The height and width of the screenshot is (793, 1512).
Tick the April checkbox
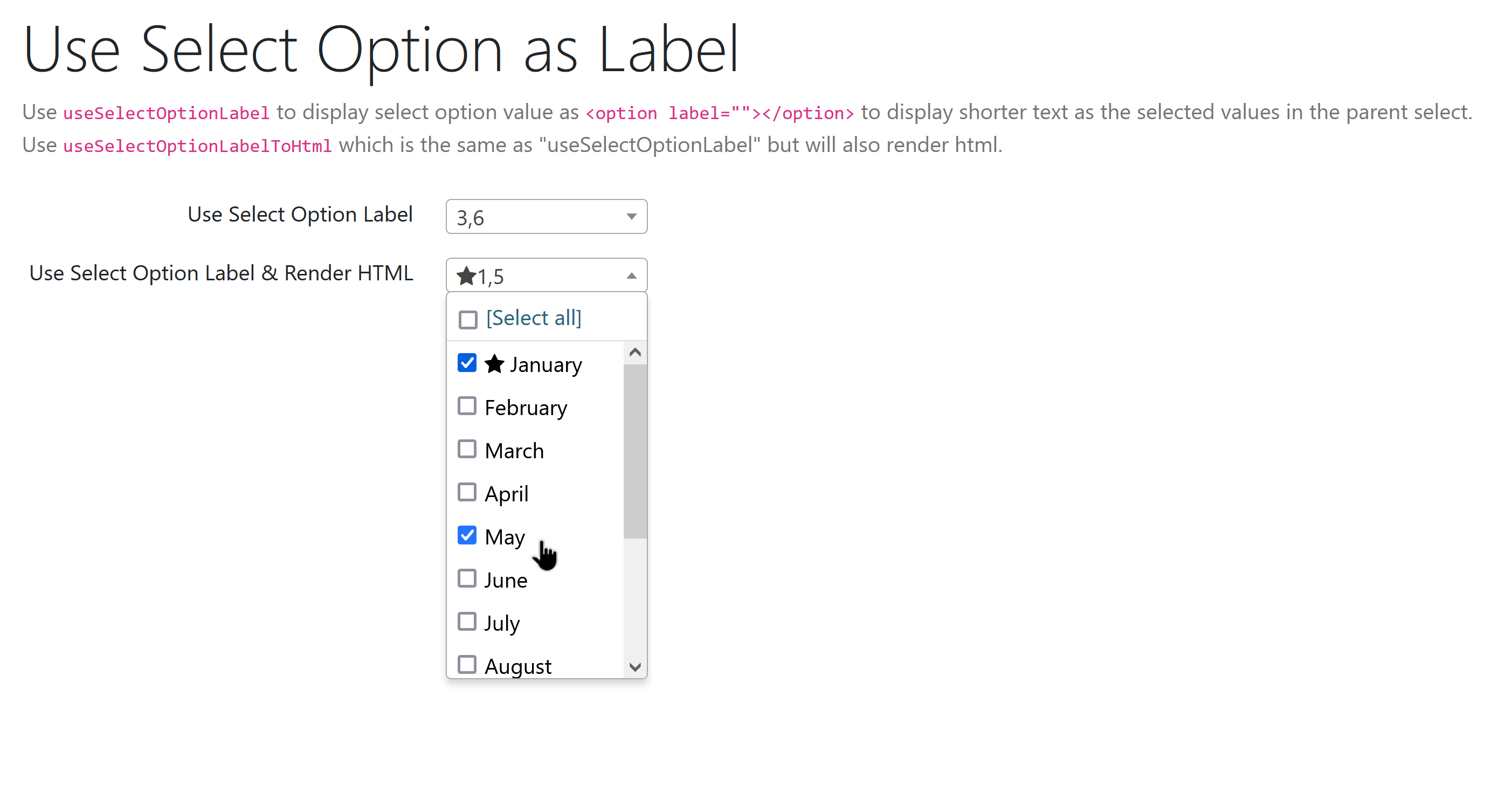pyautogui.click(x=467, y=493)
